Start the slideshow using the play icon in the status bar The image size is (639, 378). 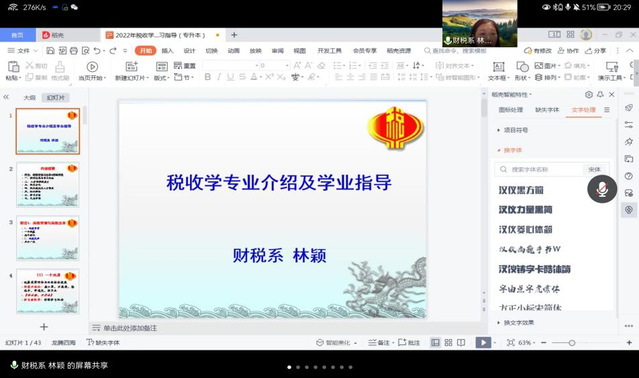[483, 343]
